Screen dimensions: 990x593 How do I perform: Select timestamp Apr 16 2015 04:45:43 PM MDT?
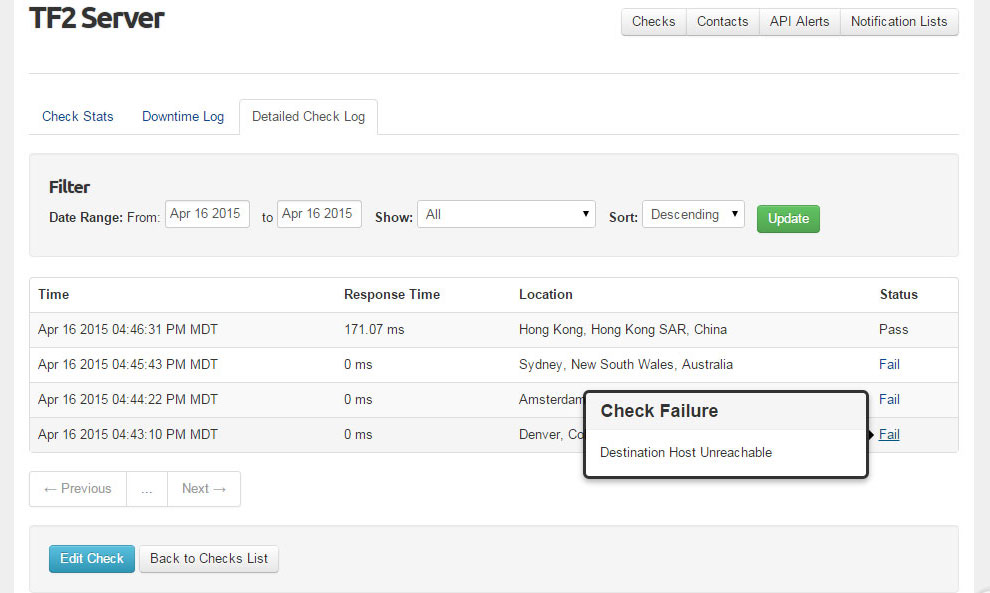(128, 364)
